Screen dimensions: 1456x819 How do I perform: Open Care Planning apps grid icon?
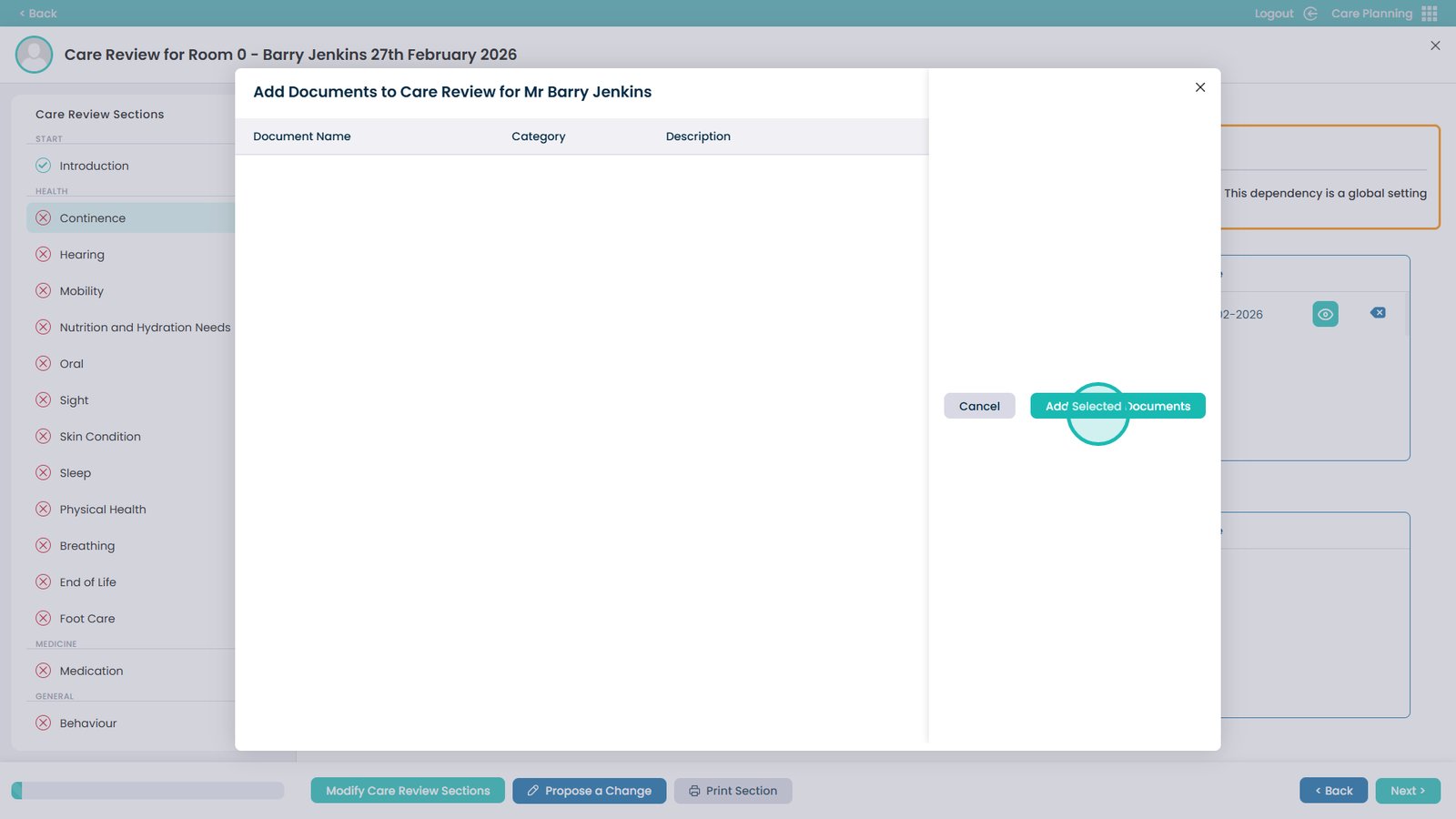[x=1430, y=14]
